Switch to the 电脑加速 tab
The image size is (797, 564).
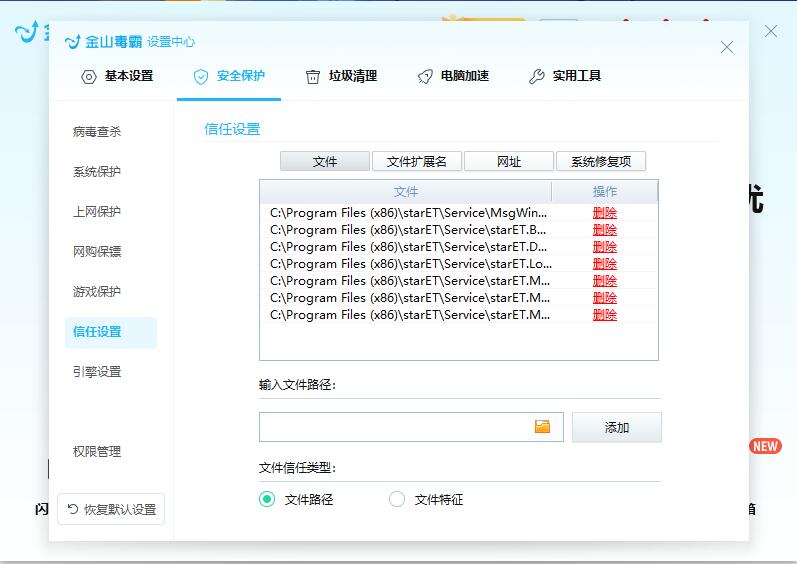click(x=453, y=76)
